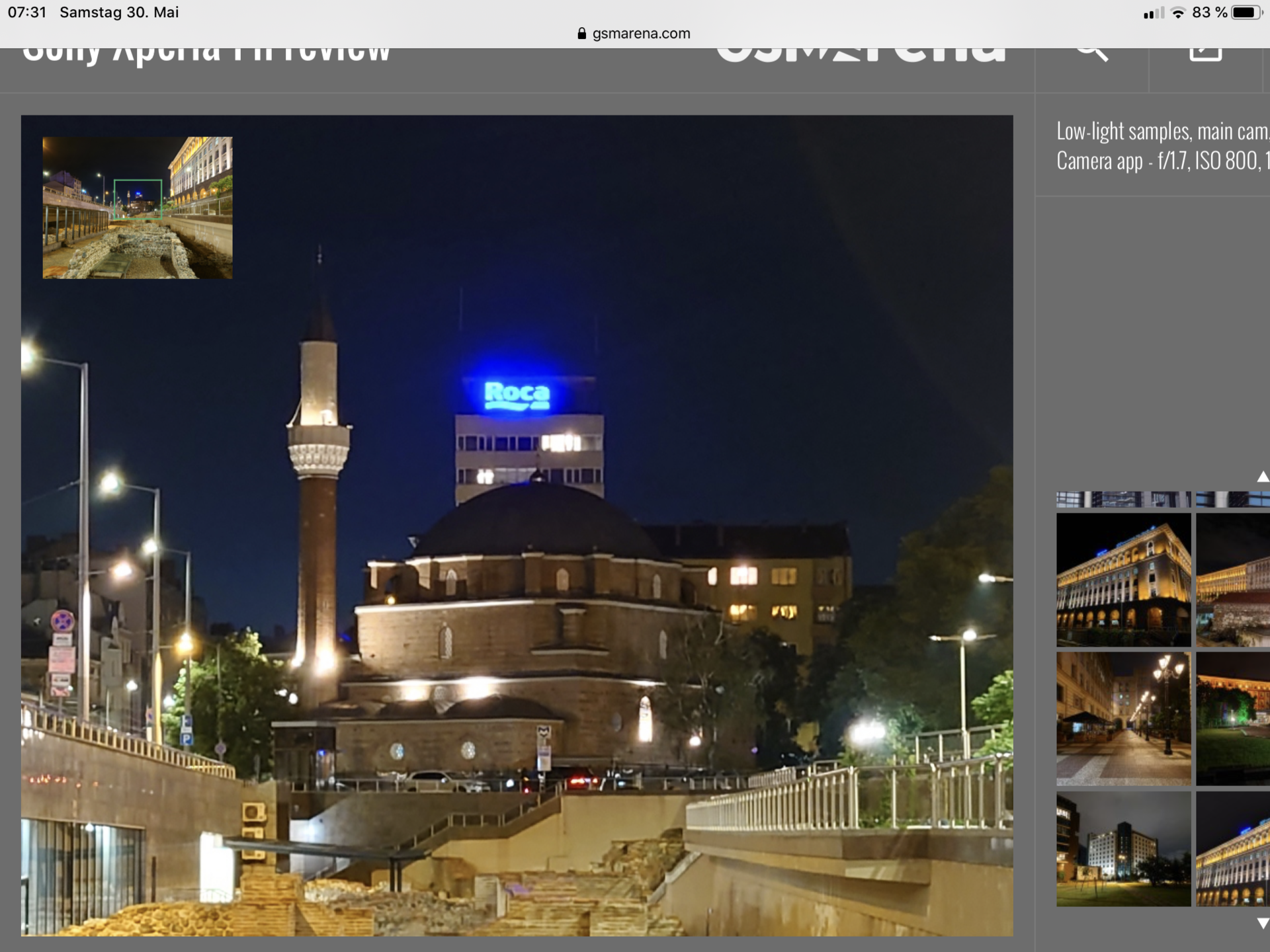Image resolution: width=1270 pixels, height=952 pixels.
Task: Open the search magnifier icon
Action: tap(1092, 54)
